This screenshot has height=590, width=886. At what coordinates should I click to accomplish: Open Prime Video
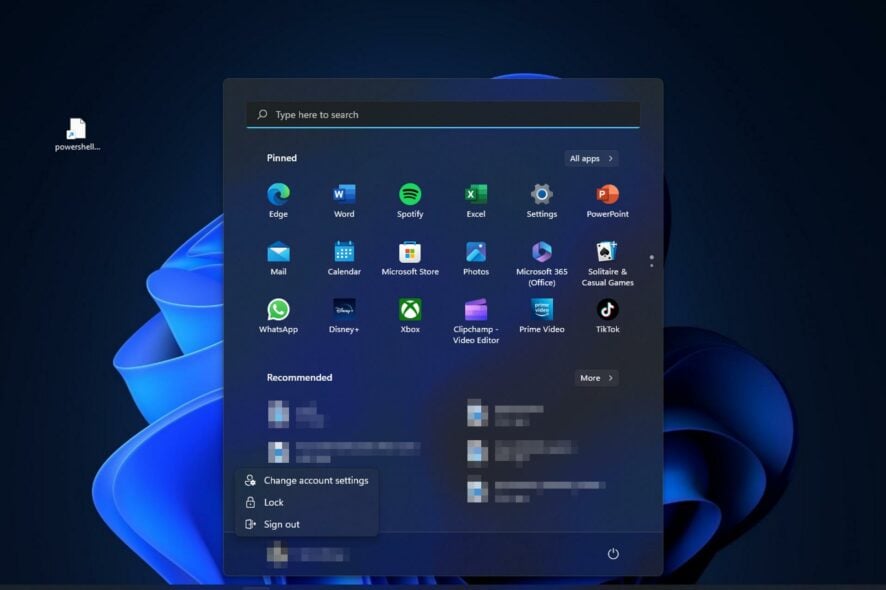[541, 316]
